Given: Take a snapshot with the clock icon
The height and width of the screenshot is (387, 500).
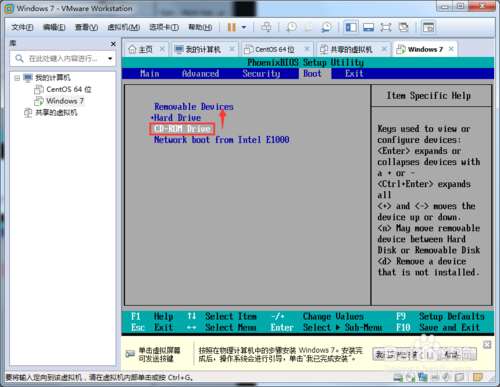Looking at the screenshot, I should pyautogui.click(x=292, y=27).
